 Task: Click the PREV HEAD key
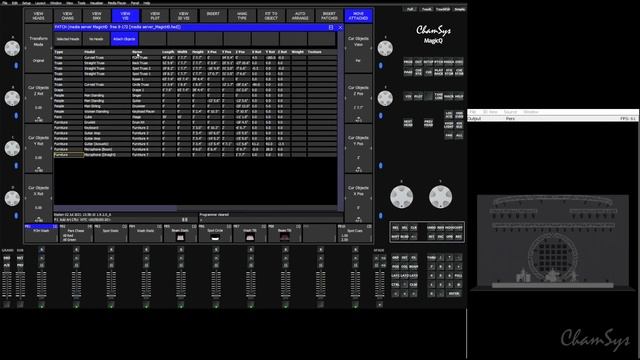coord(428,123)
